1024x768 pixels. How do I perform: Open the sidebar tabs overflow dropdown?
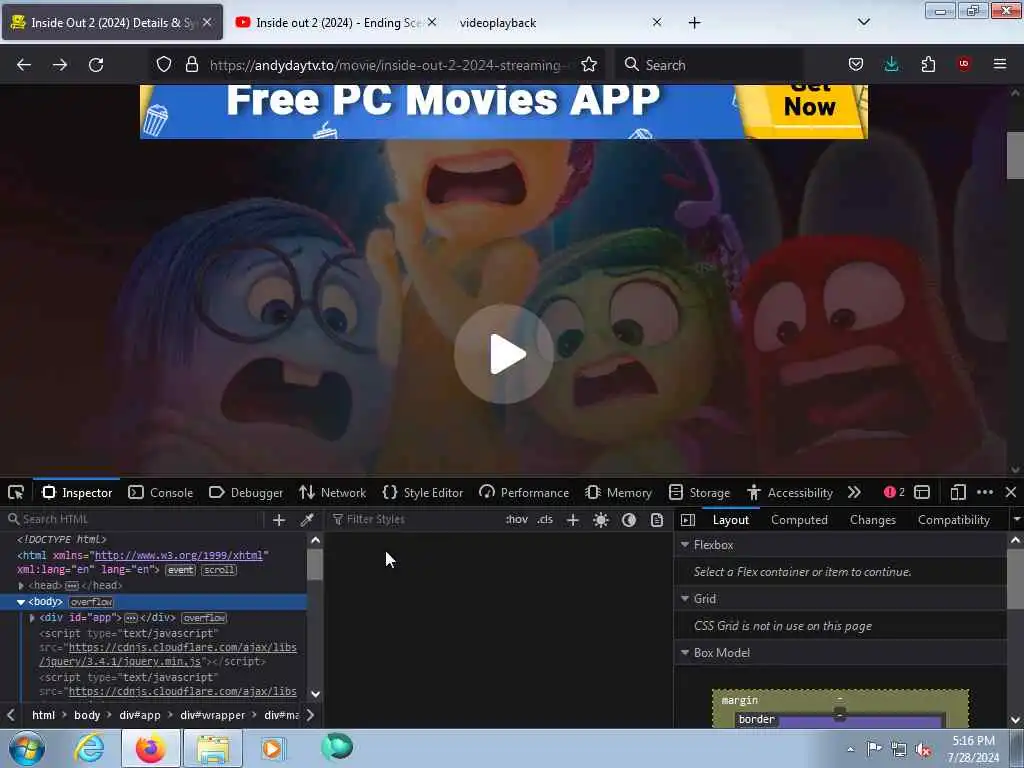tap(1016, 520)
